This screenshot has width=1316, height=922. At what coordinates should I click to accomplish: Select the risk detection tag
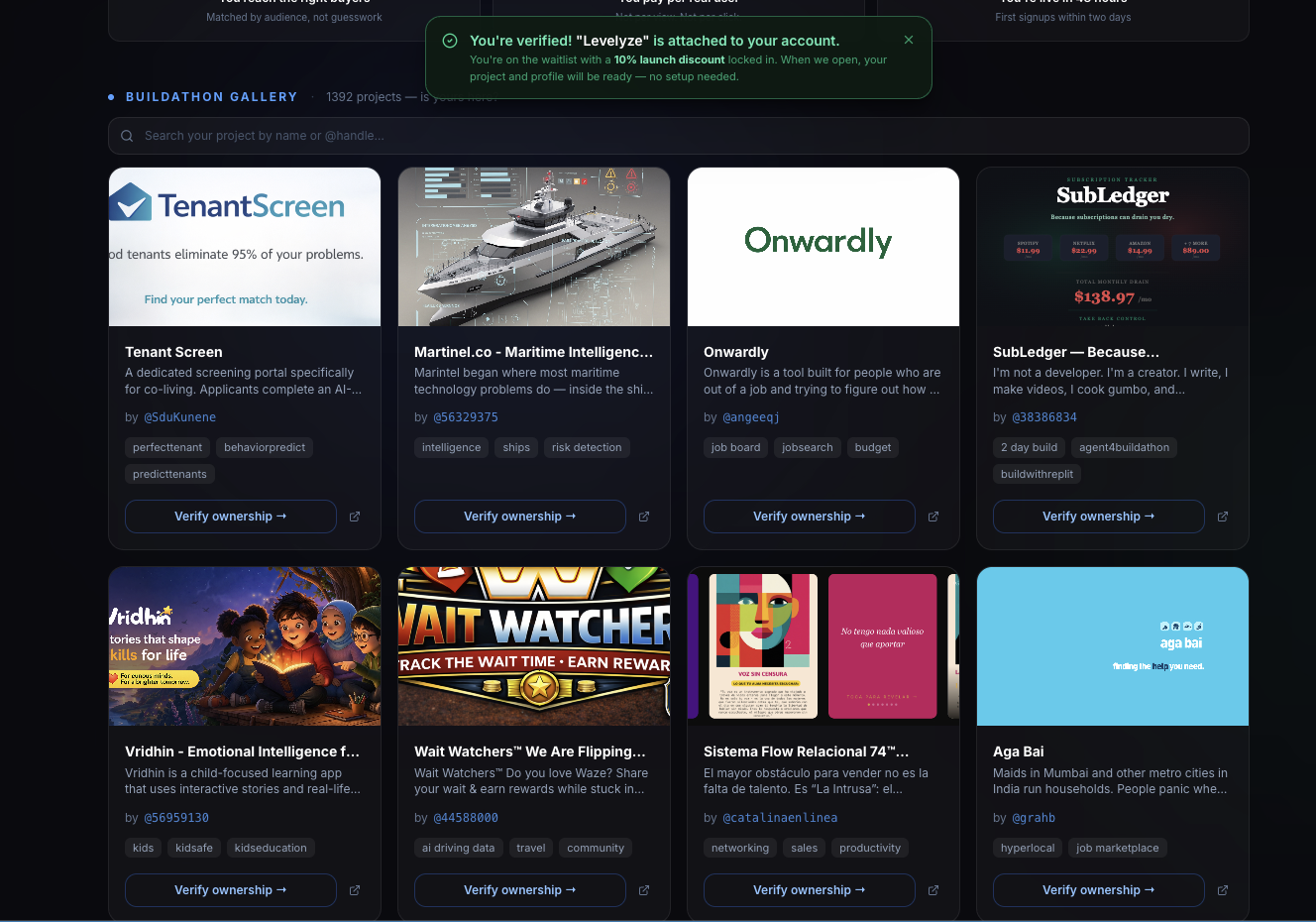click(x=587, y=447)
